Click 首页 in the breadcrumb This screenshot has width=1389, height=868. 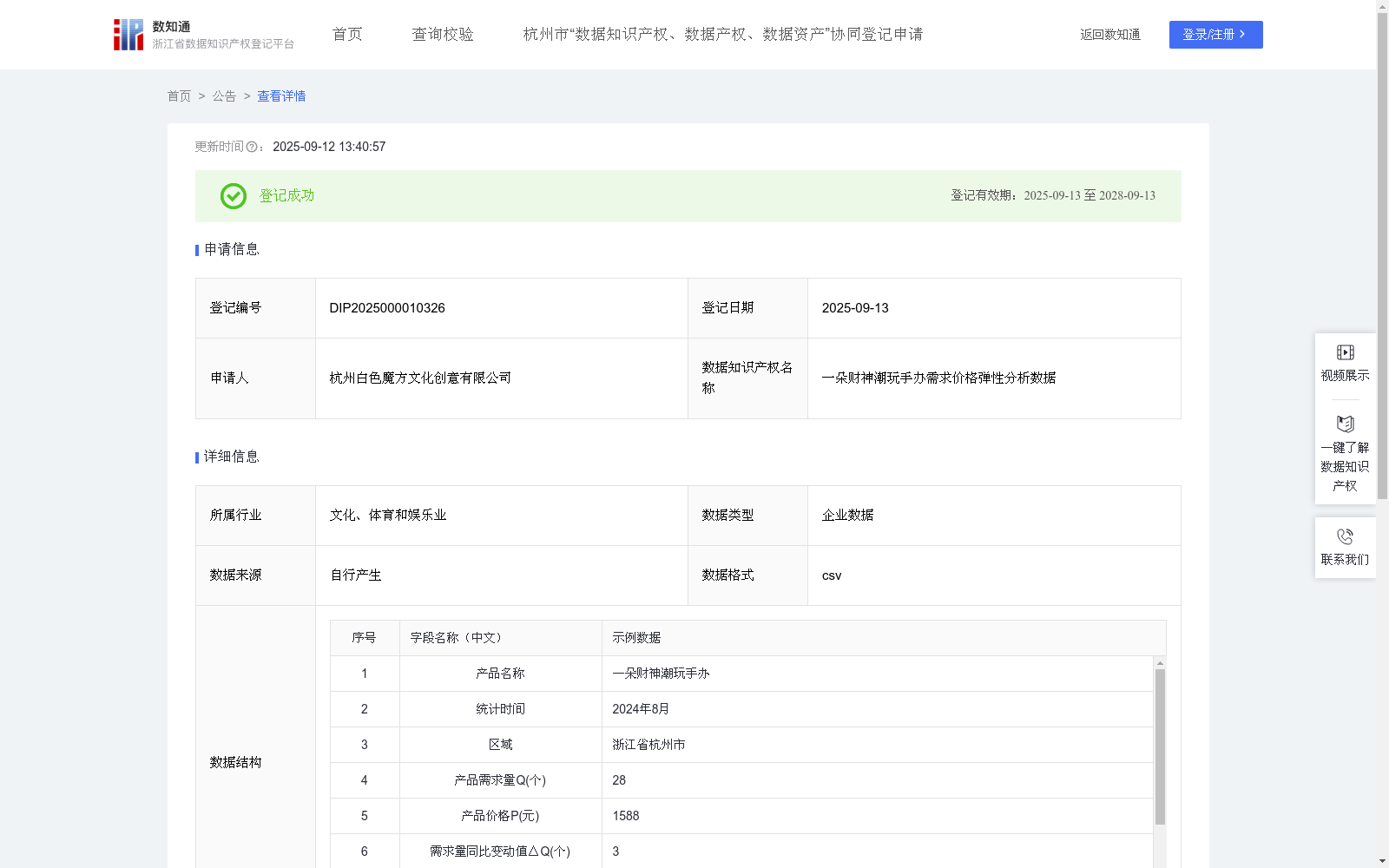tap(179, 96)
